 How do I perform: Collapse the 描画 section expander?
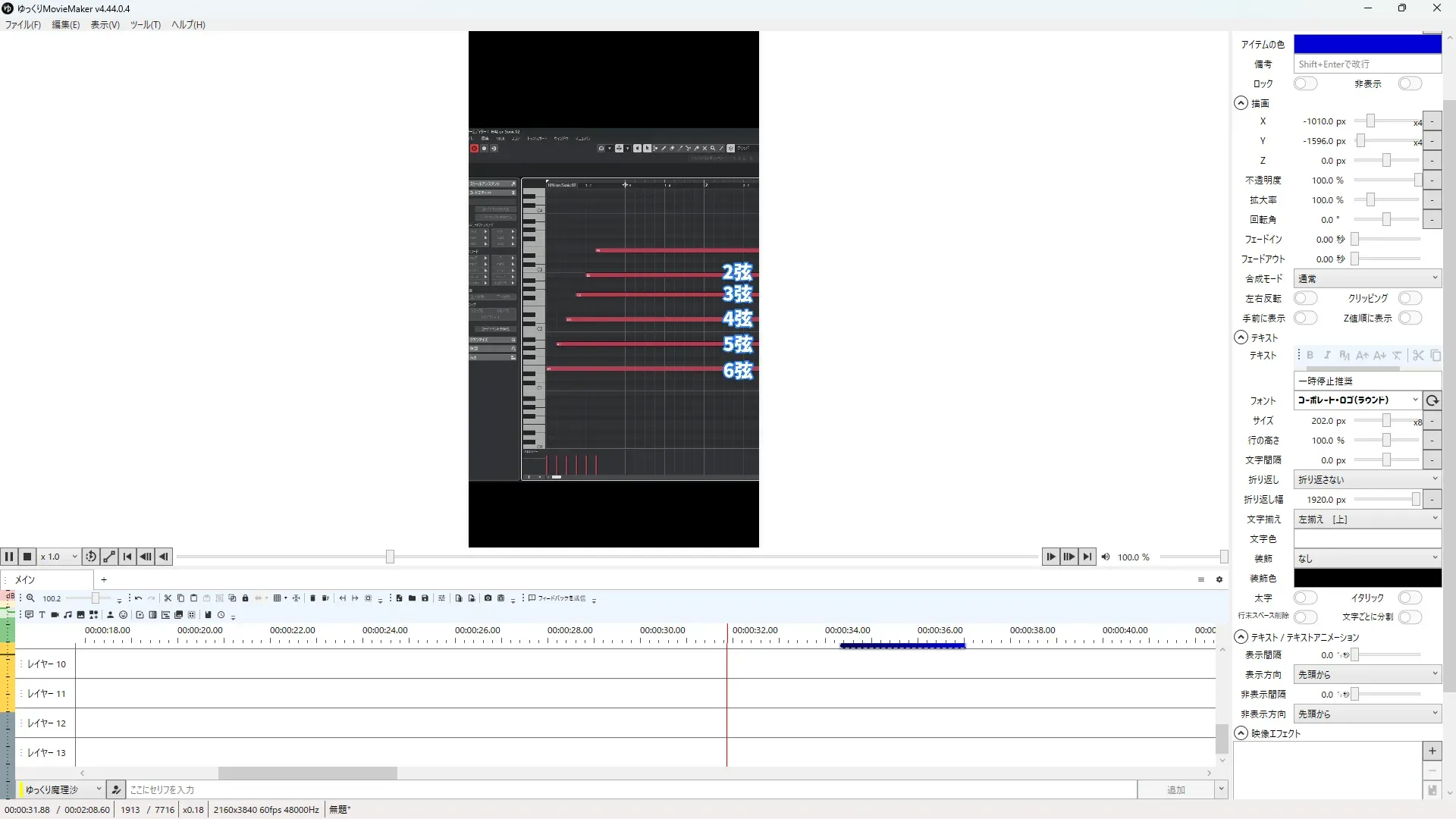1241,103
